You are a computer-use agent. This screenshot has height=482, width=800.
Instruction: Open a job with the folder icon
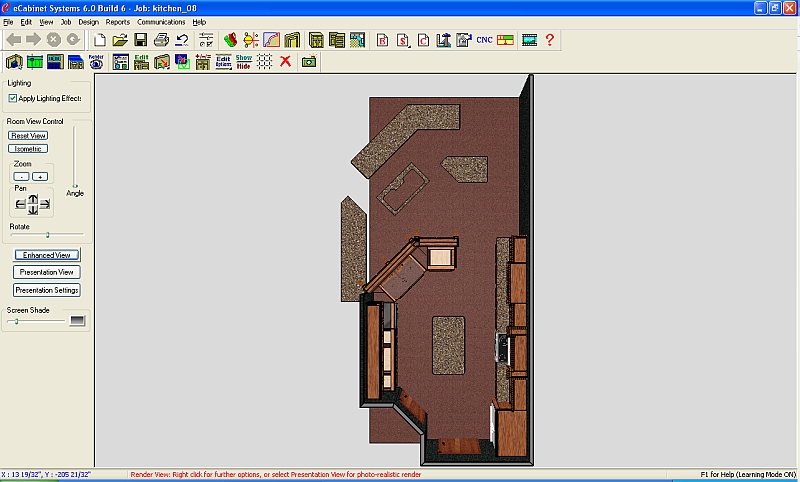coord(120,40)
